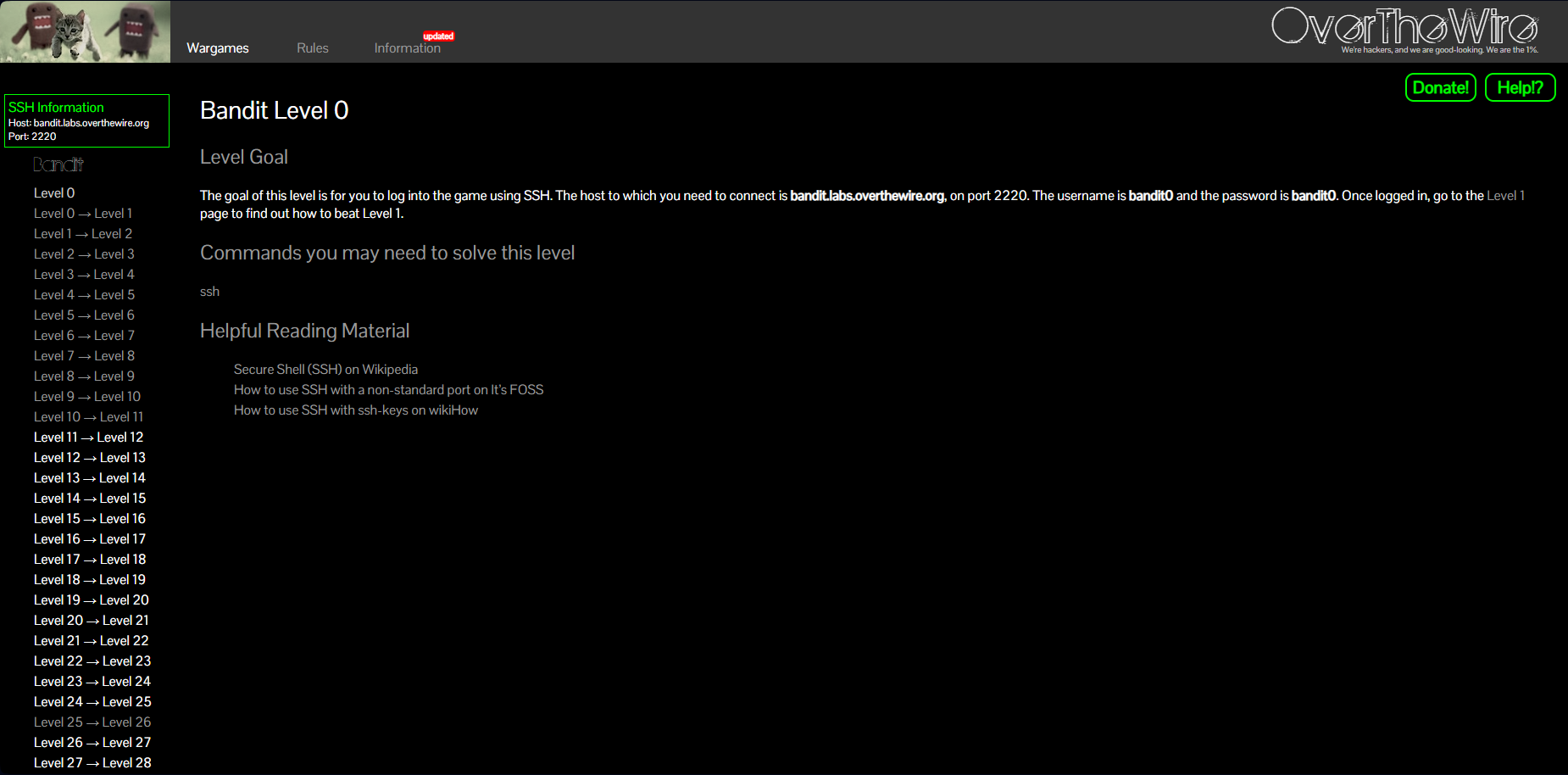
Task: Go to Level 8 → Level 9
Action: pyautogui.click(x=84, y=376)
